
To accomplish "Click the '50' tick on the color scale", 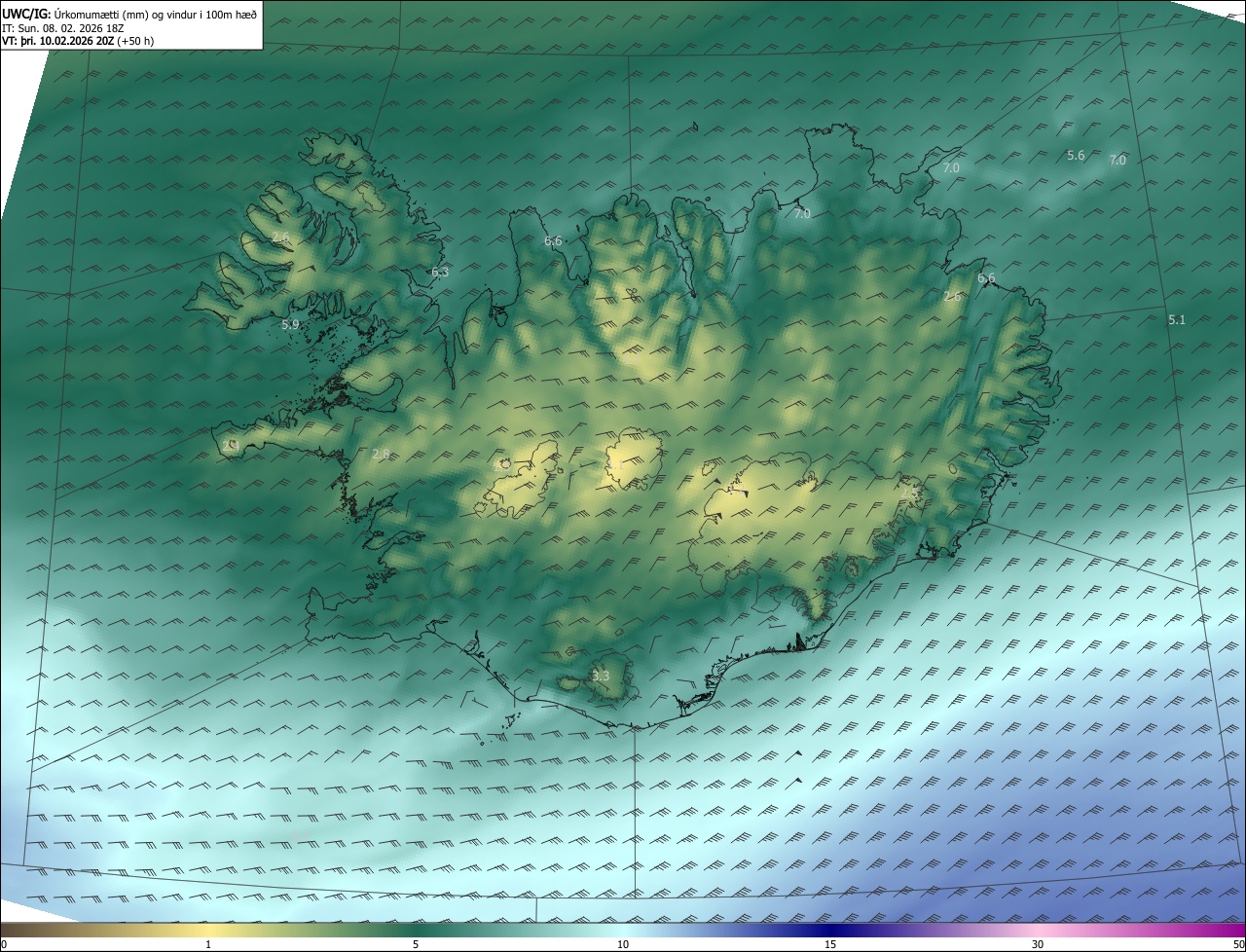I will [1238, 944].
